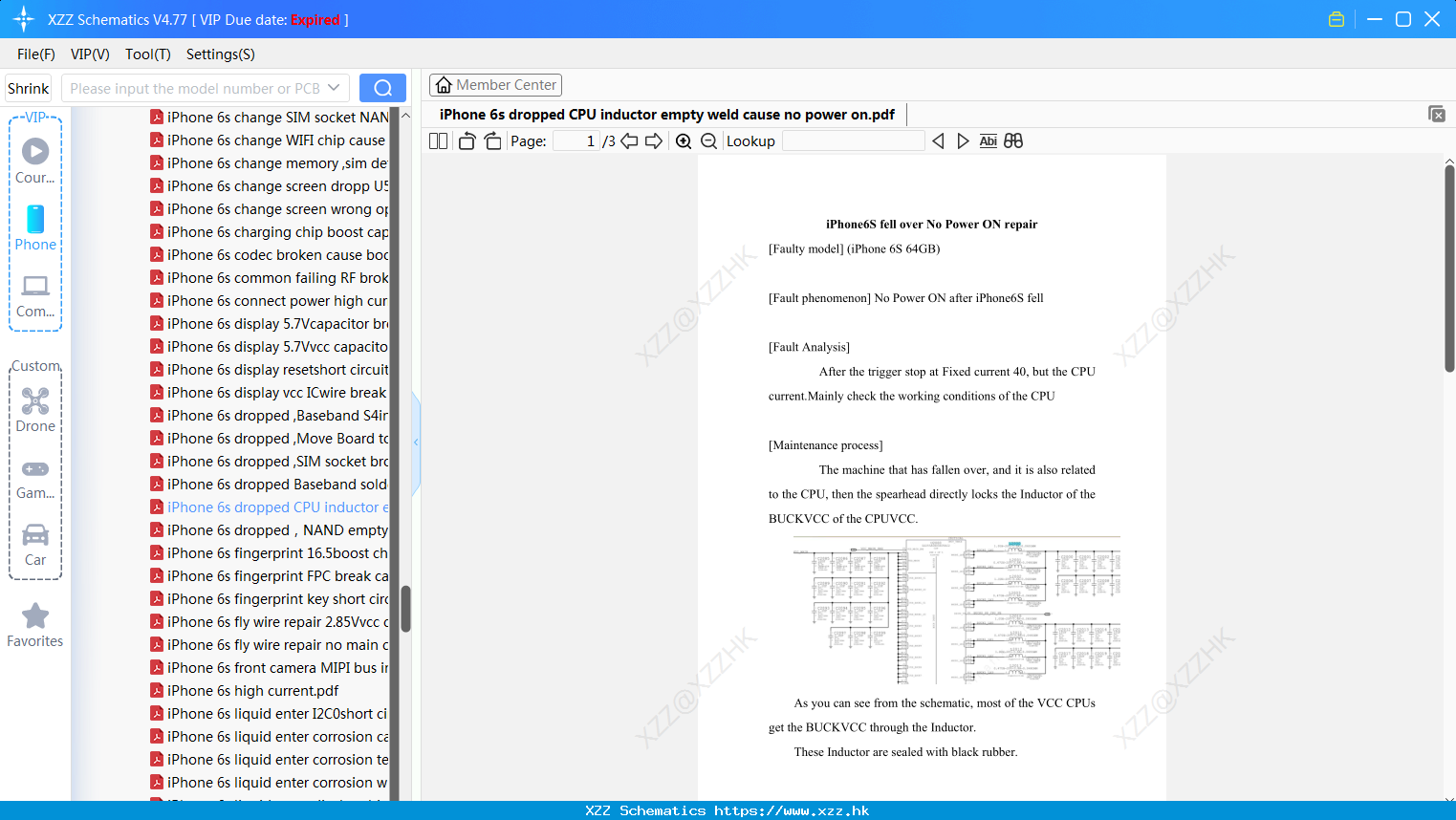Open Favorites in the sidebar
The height and width of the screenshot is (820, 1456).
(x=35, y=626)
